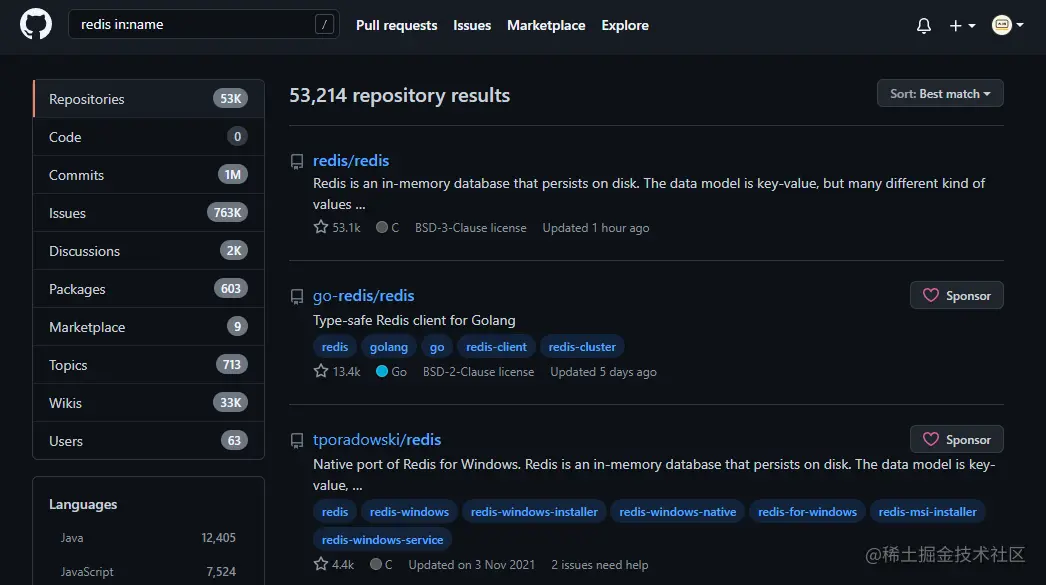Click the star icon showing 13.4k
The width and height of the screenshot is (1046, 585).
[321, 371]
